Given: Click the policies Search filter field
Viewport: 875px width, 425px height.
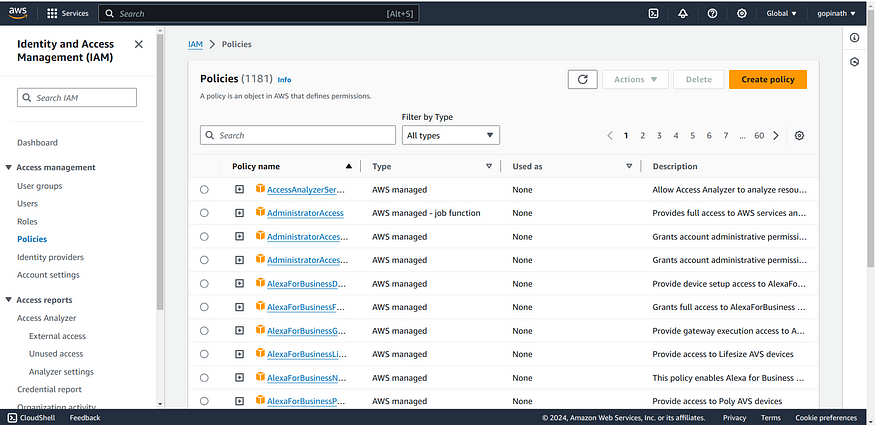Looking at the screenshot, I should [x=298, y=135].
